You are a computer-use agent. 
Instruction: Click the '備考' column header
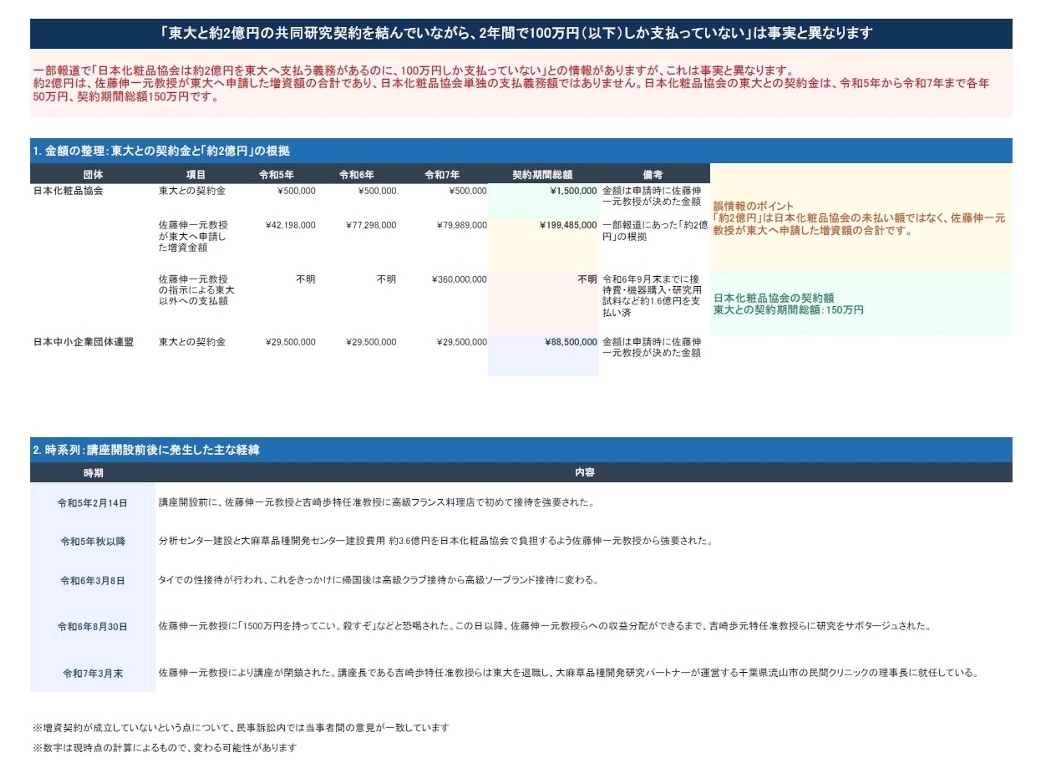click(x=653, y=174)
